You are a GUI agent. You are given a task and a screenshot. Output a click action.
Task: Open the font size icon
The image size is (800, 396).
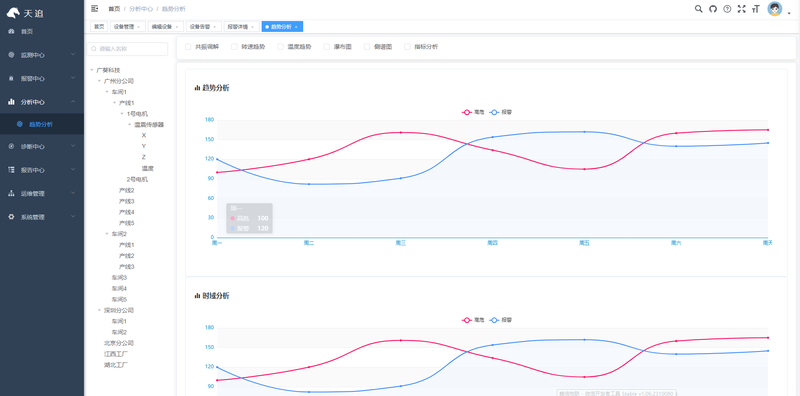click(756, 9)
